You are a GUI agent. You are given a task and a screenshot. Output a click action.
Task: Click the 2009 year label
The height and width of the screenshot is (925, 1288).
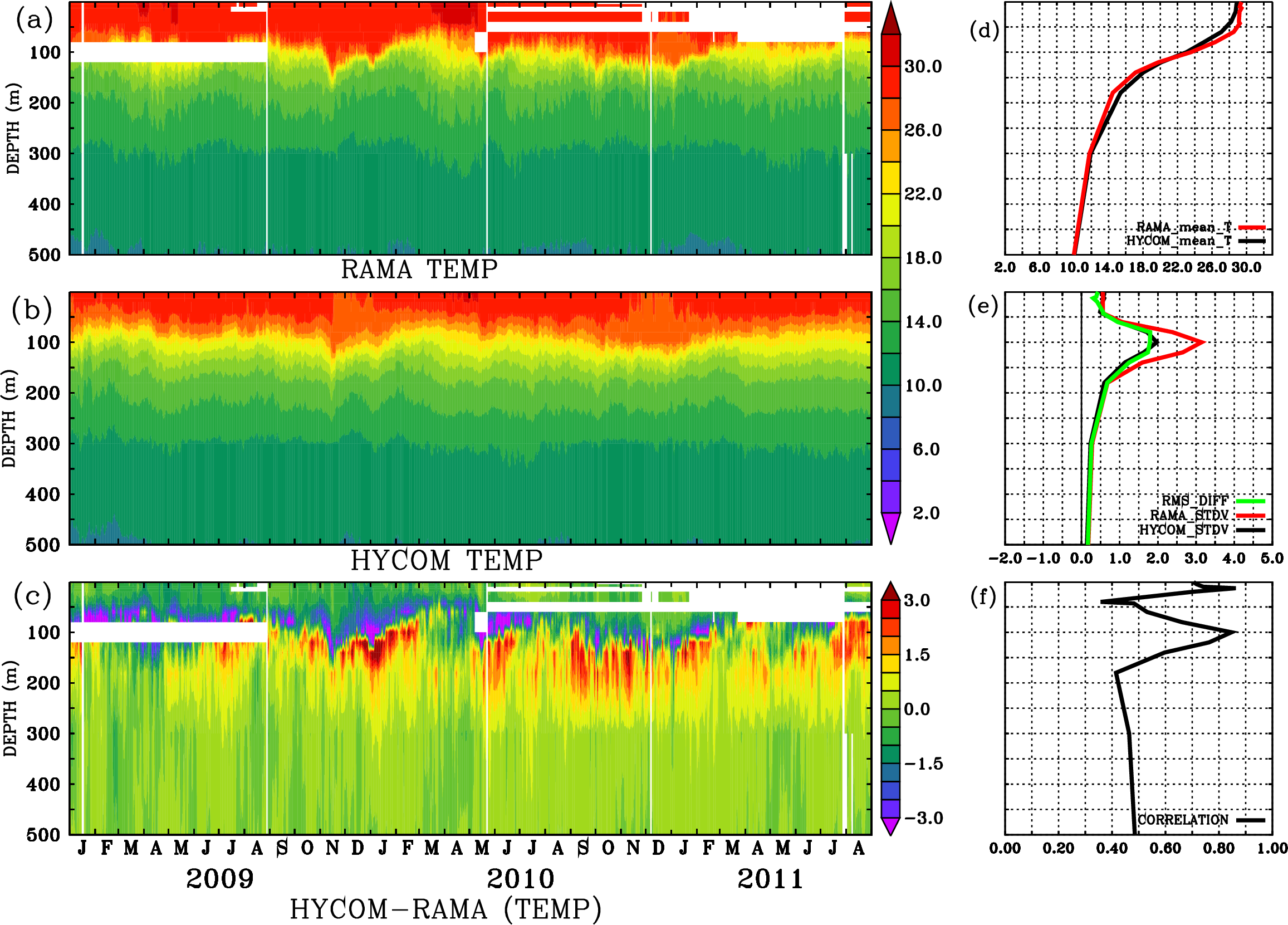tap(220, 879)
